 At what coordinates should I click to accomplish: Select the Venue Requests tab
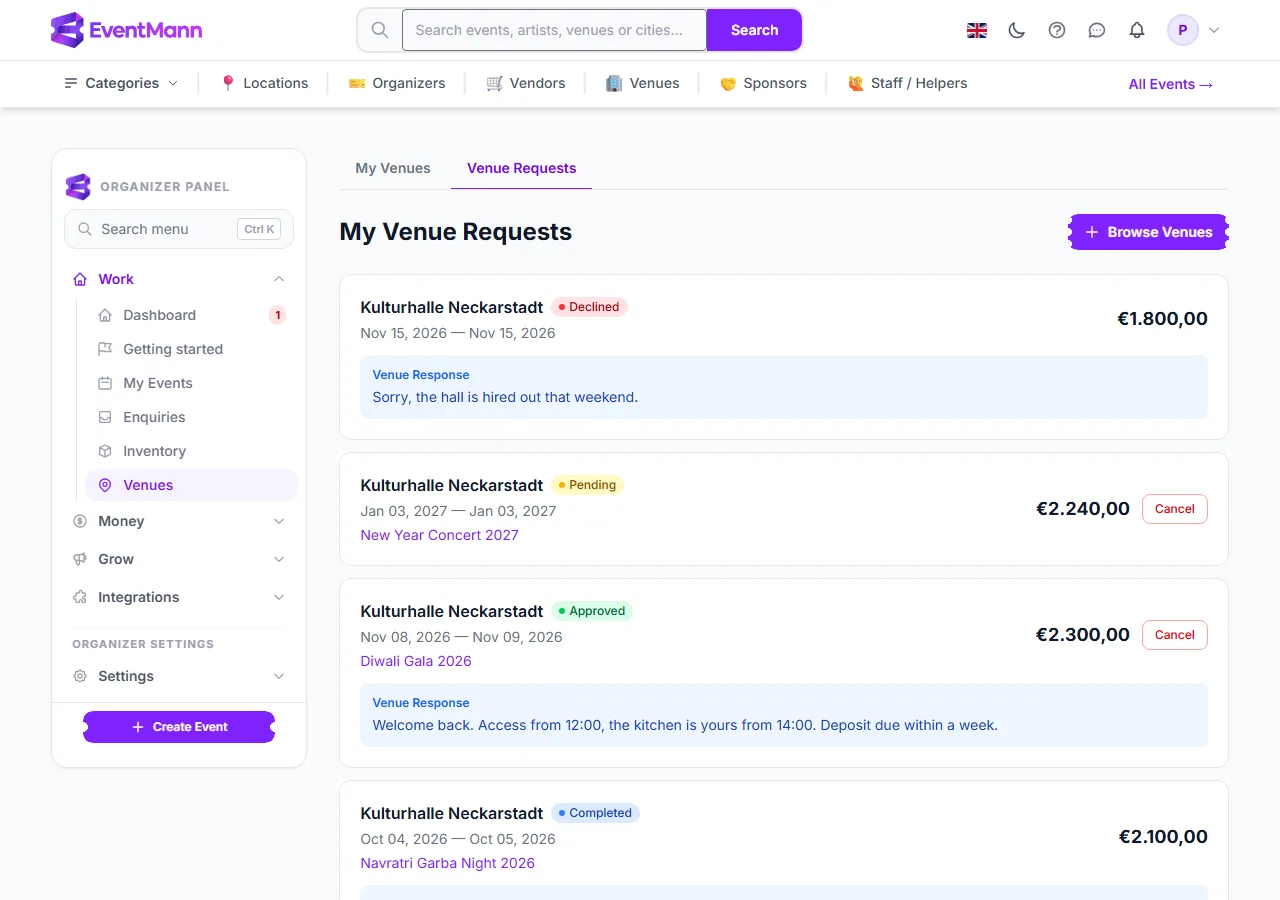tap(522, 168)
